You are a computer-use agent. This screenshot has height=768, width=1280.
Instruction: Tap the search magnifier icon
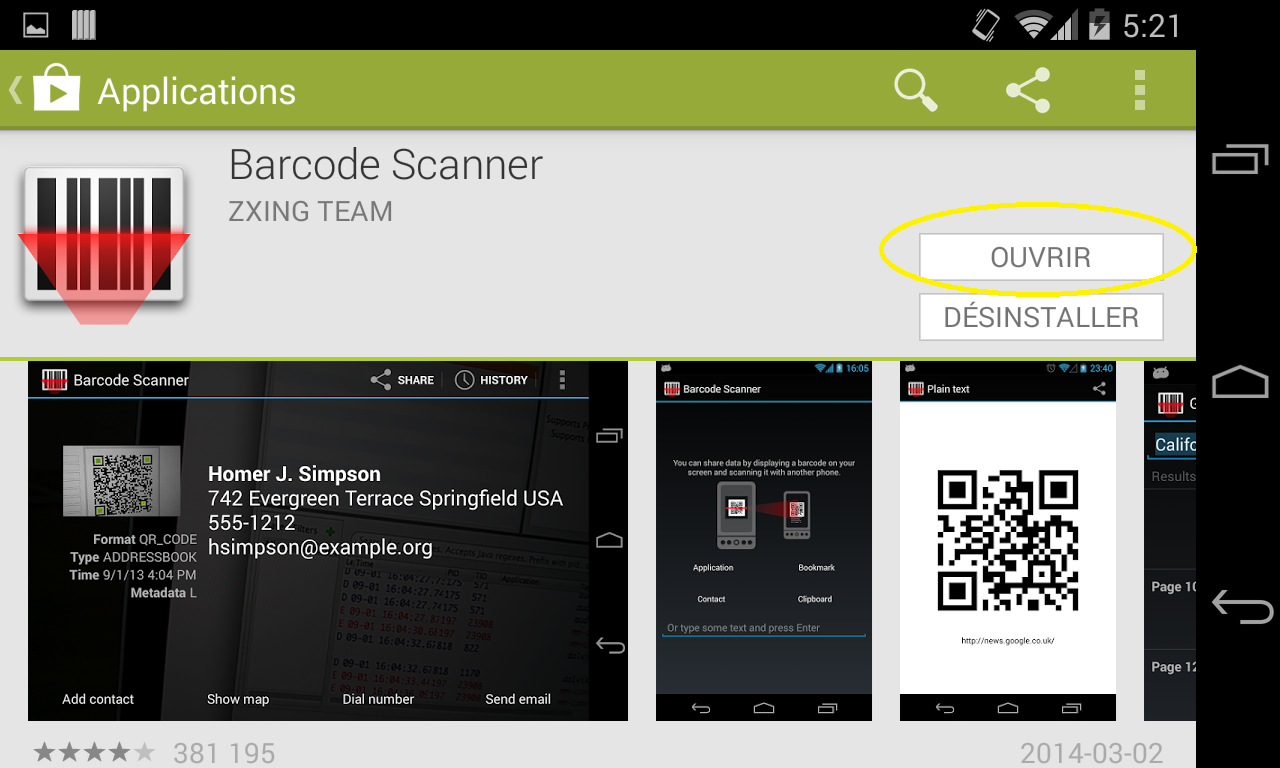click(915, 91)
